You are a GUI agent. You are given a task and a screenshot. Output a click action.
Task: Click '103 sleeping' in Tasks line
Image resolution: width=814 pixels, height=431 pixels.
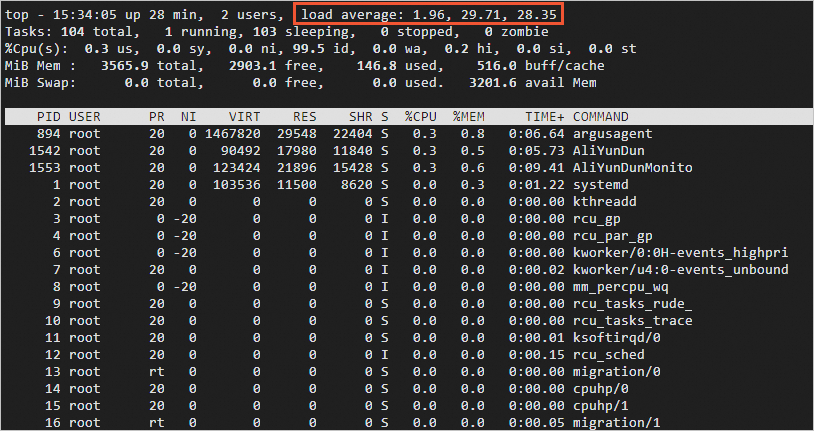301,32
